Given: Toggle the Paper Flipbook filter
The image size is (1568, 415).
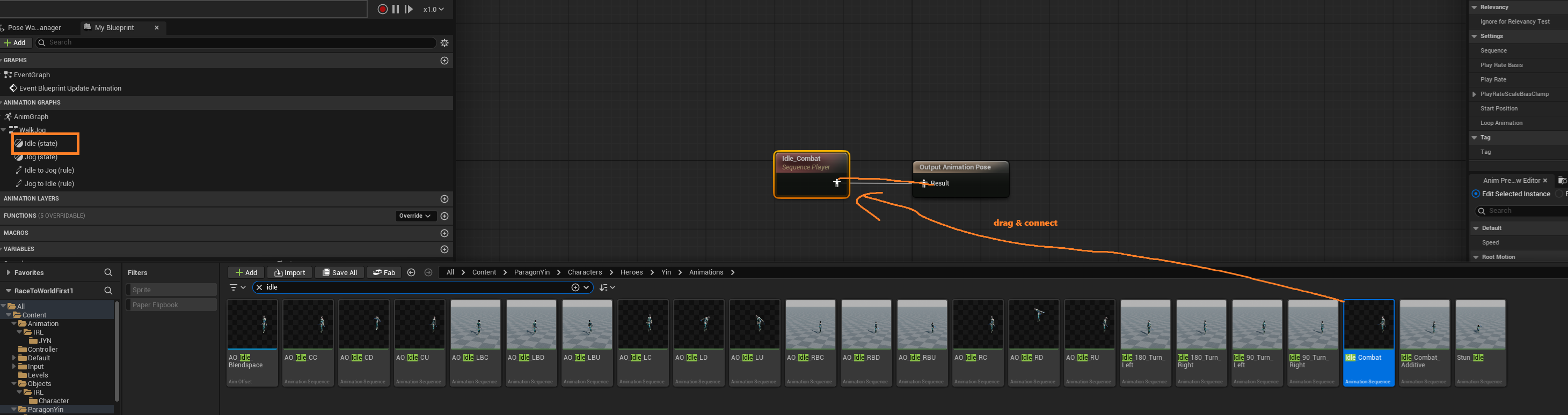Looking at the screenshot, I should click(x=171, y=305).
